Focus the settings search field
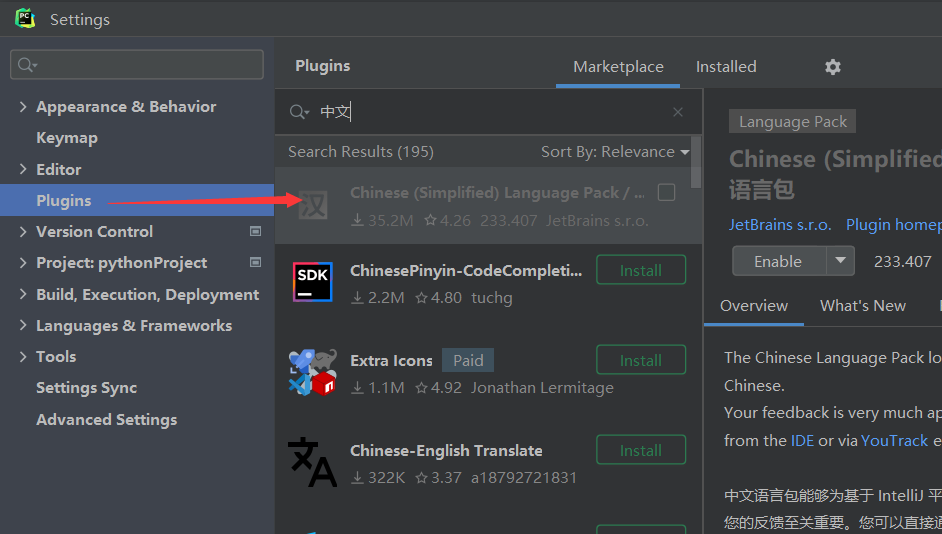This screenshot has width=942, height=534. pos(137,65)
